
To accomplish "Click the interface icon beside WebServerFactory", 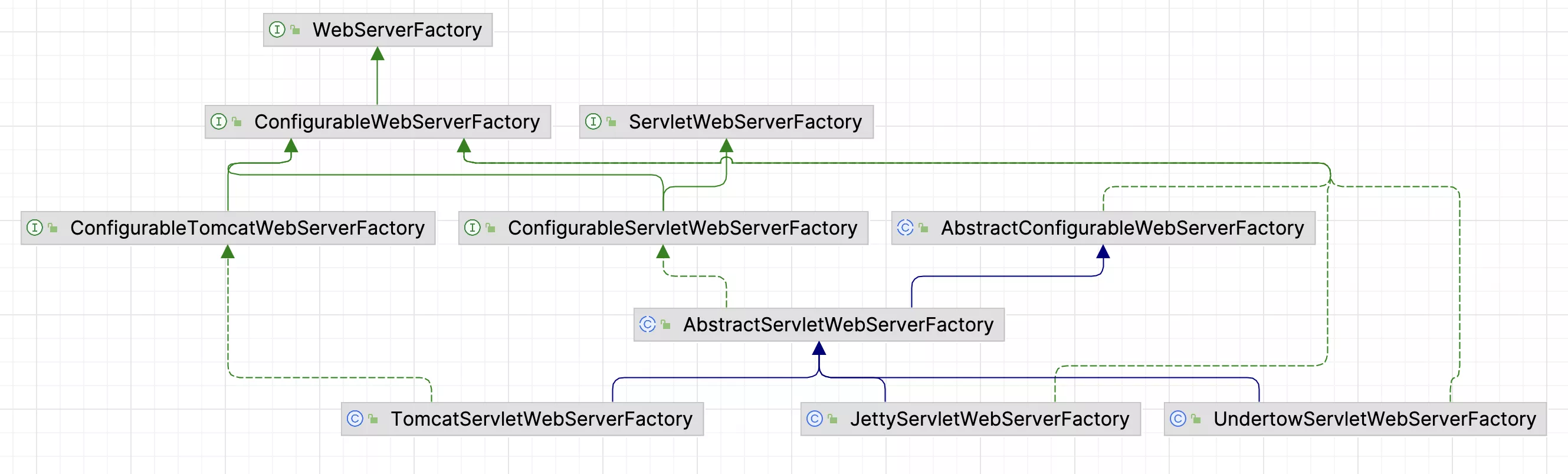I will point(277,29).
